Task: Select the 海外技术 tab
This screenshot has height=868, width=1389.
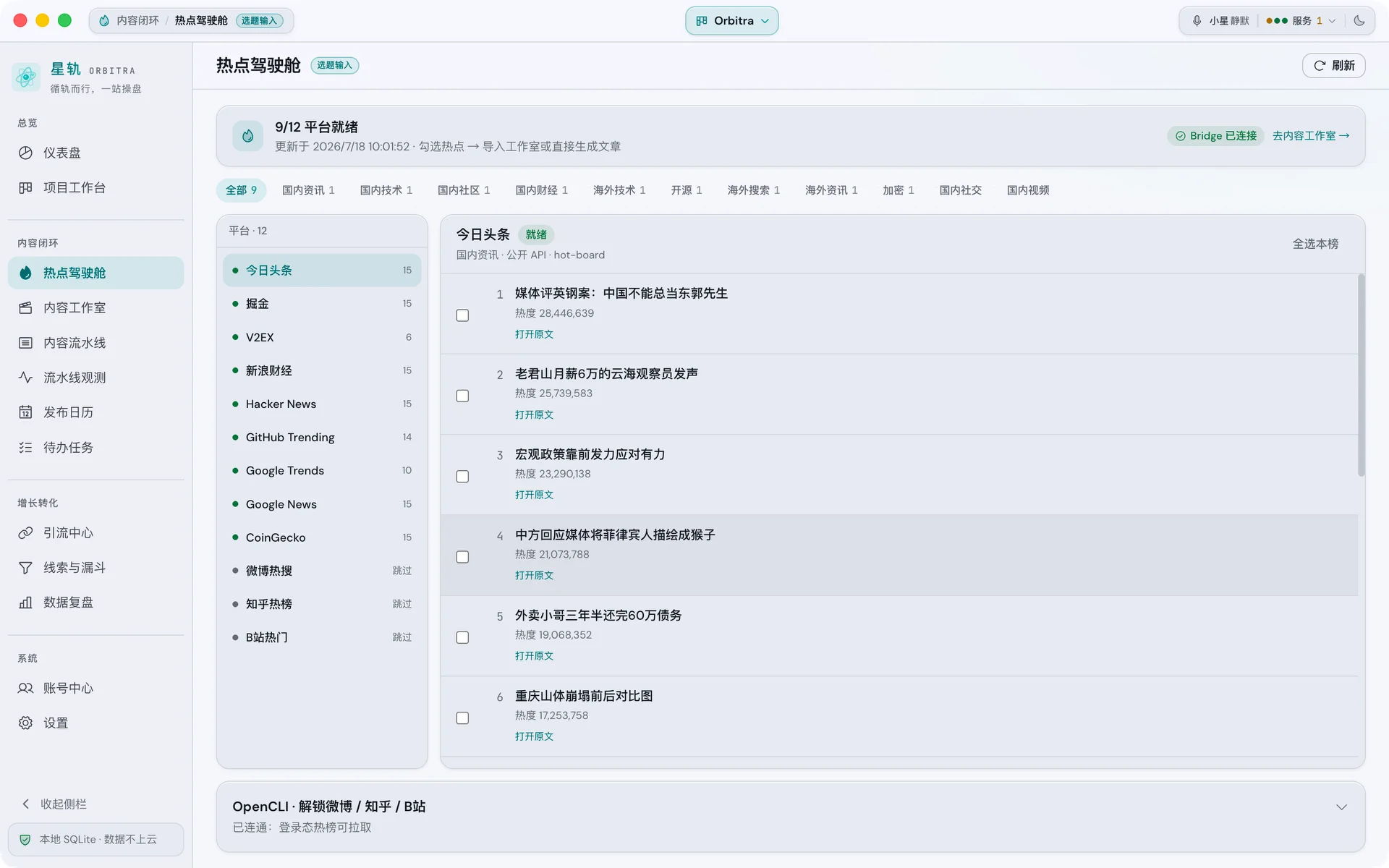Action: tap(619, 190)
